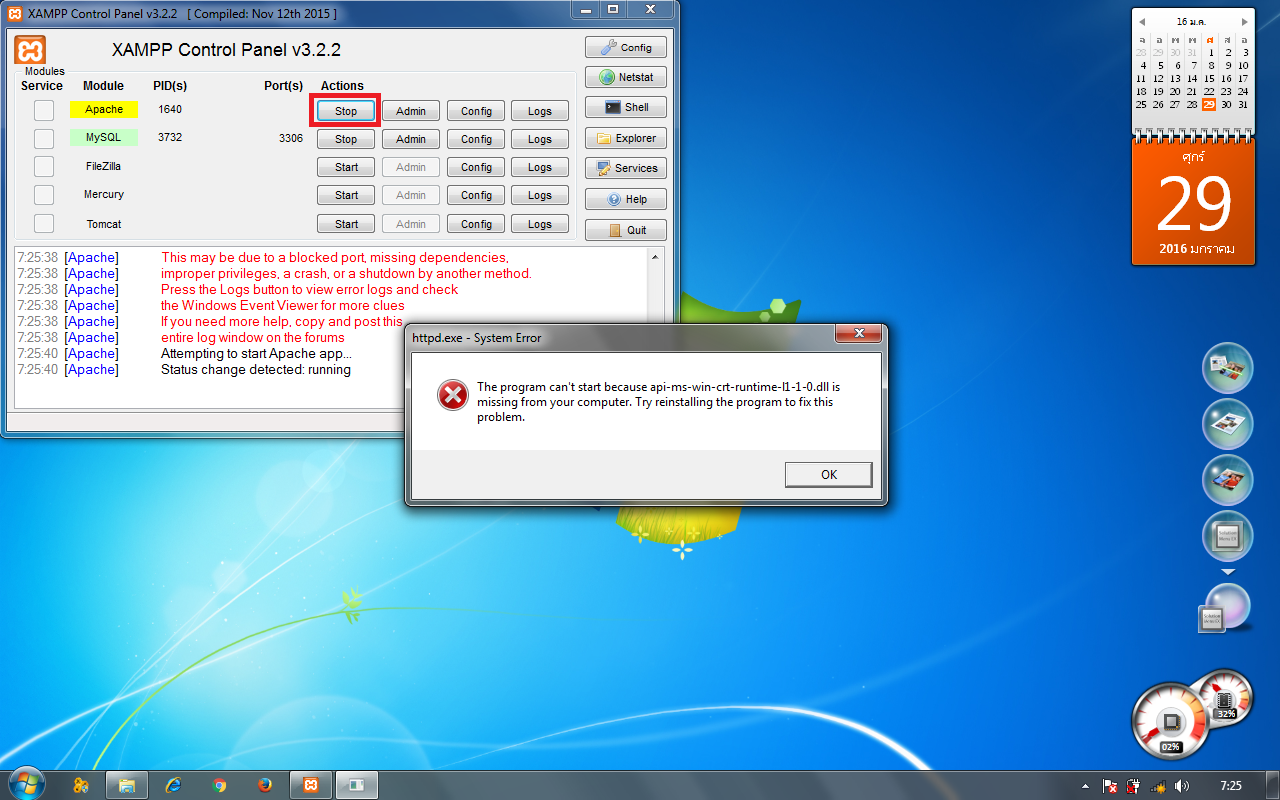1280x800 pixels.
Task: Open the Services button
Action: (626, 168)
